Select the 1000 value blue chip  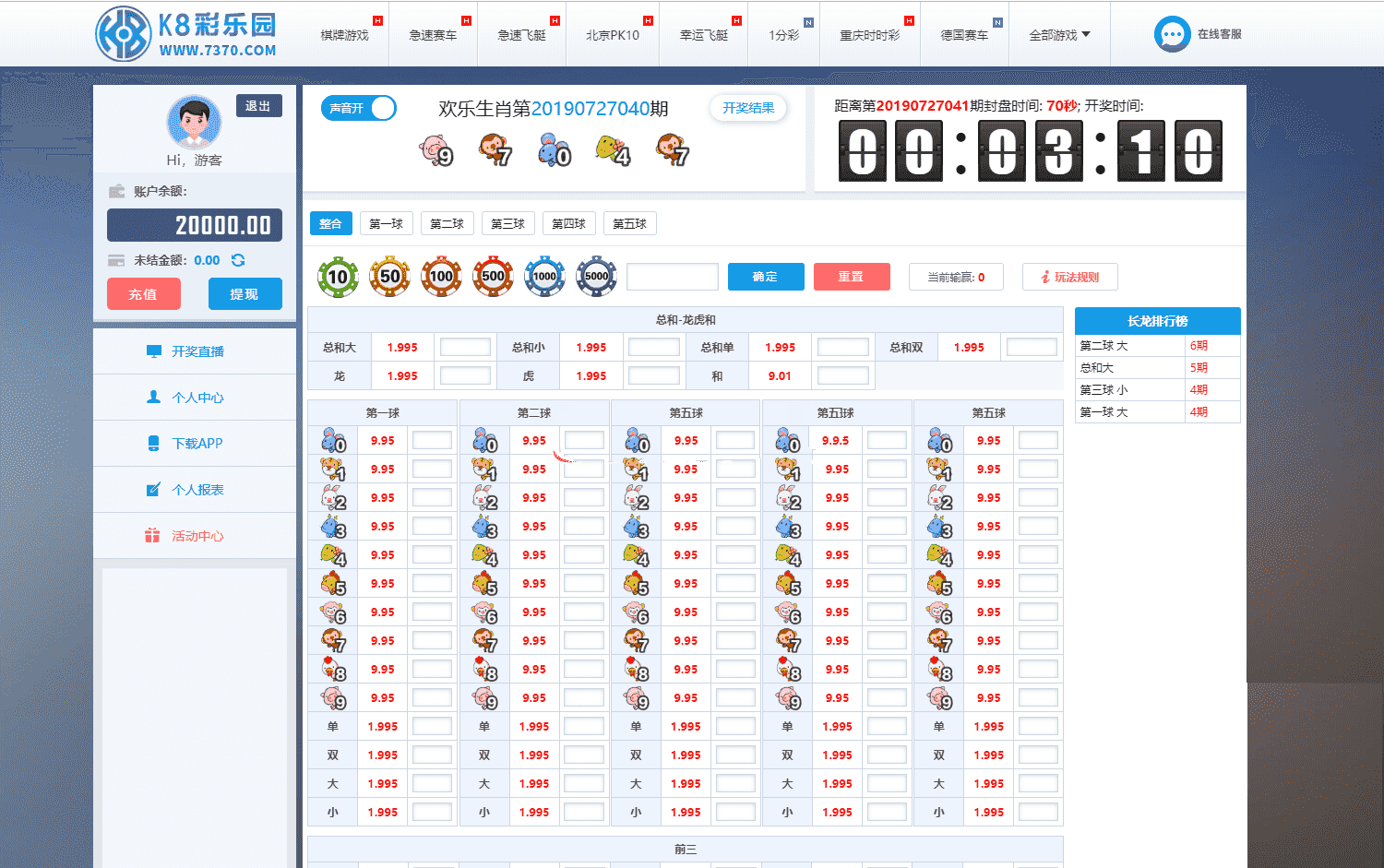point(544,277)
